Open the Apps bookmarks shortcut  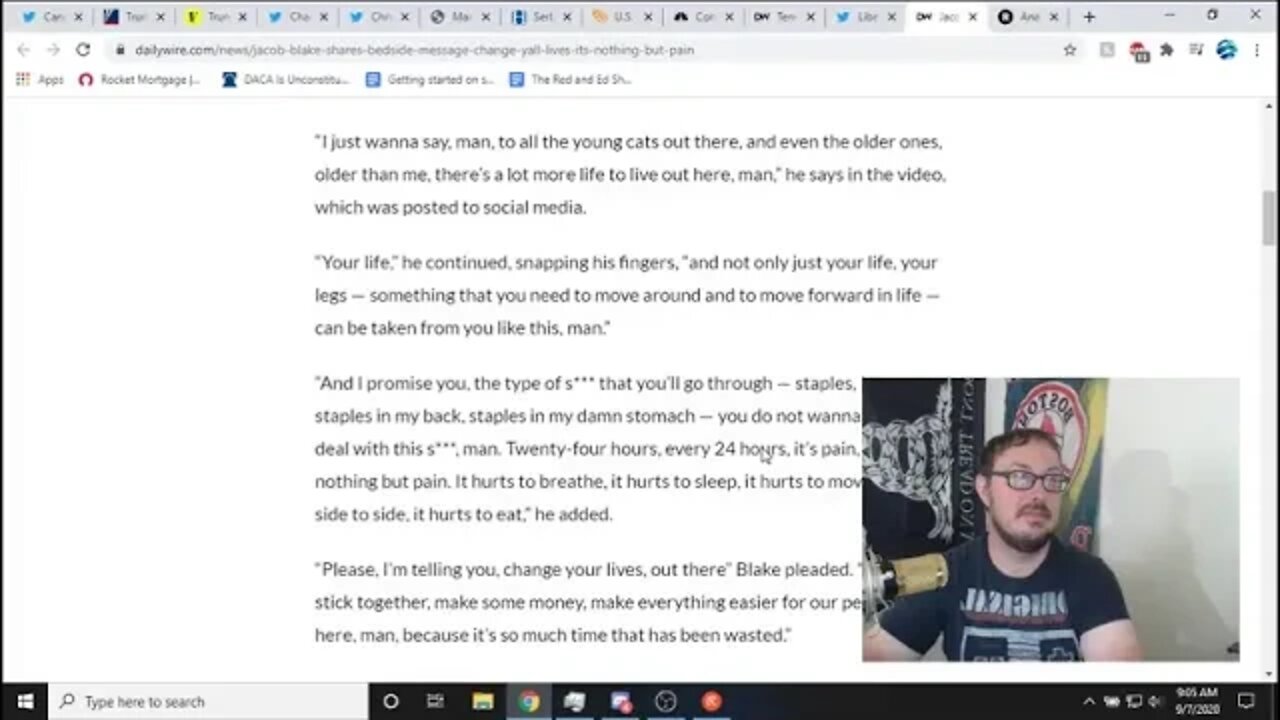click(40, 80)
